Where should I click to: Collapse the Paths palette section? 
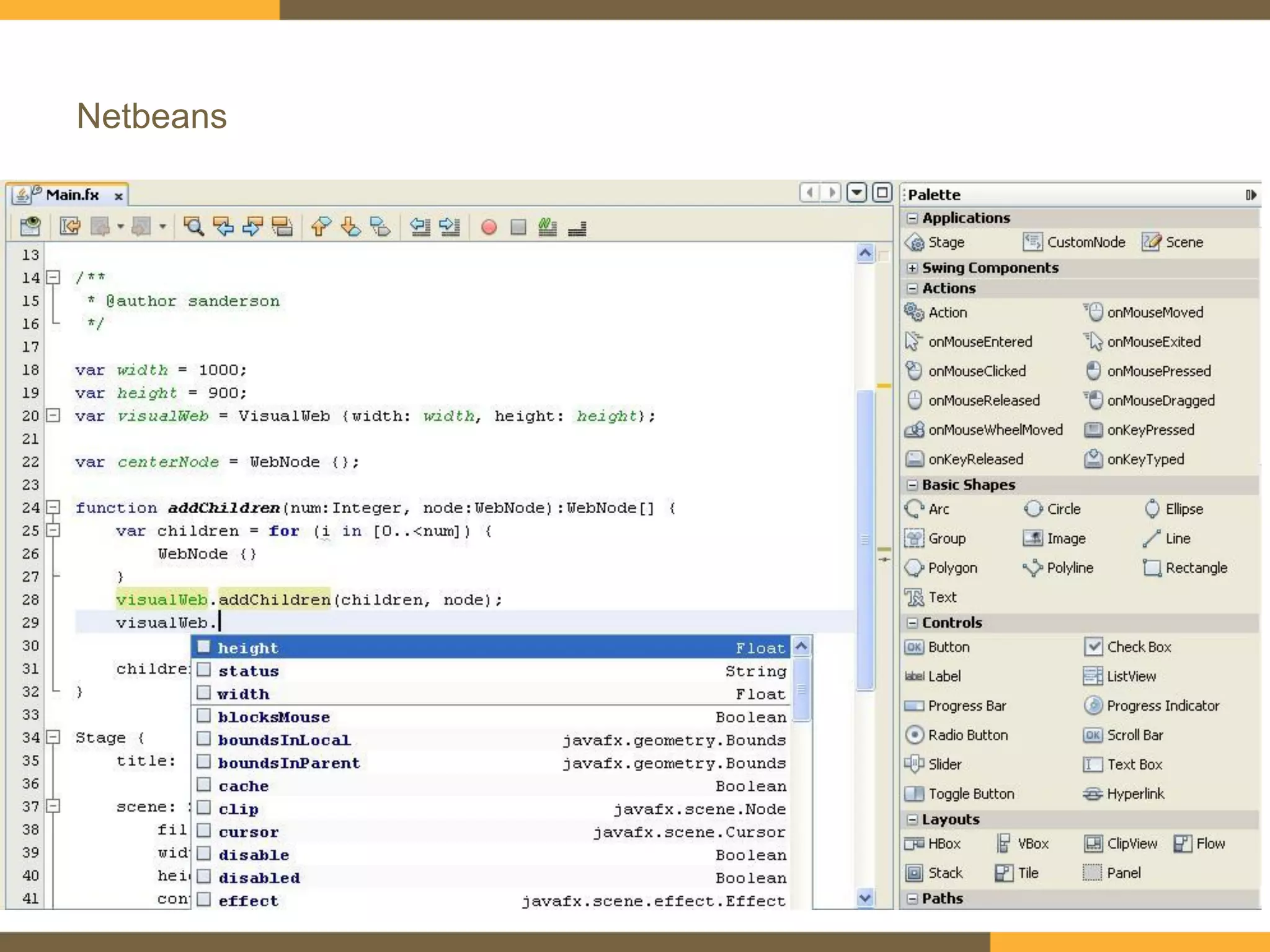click(912, 898)
